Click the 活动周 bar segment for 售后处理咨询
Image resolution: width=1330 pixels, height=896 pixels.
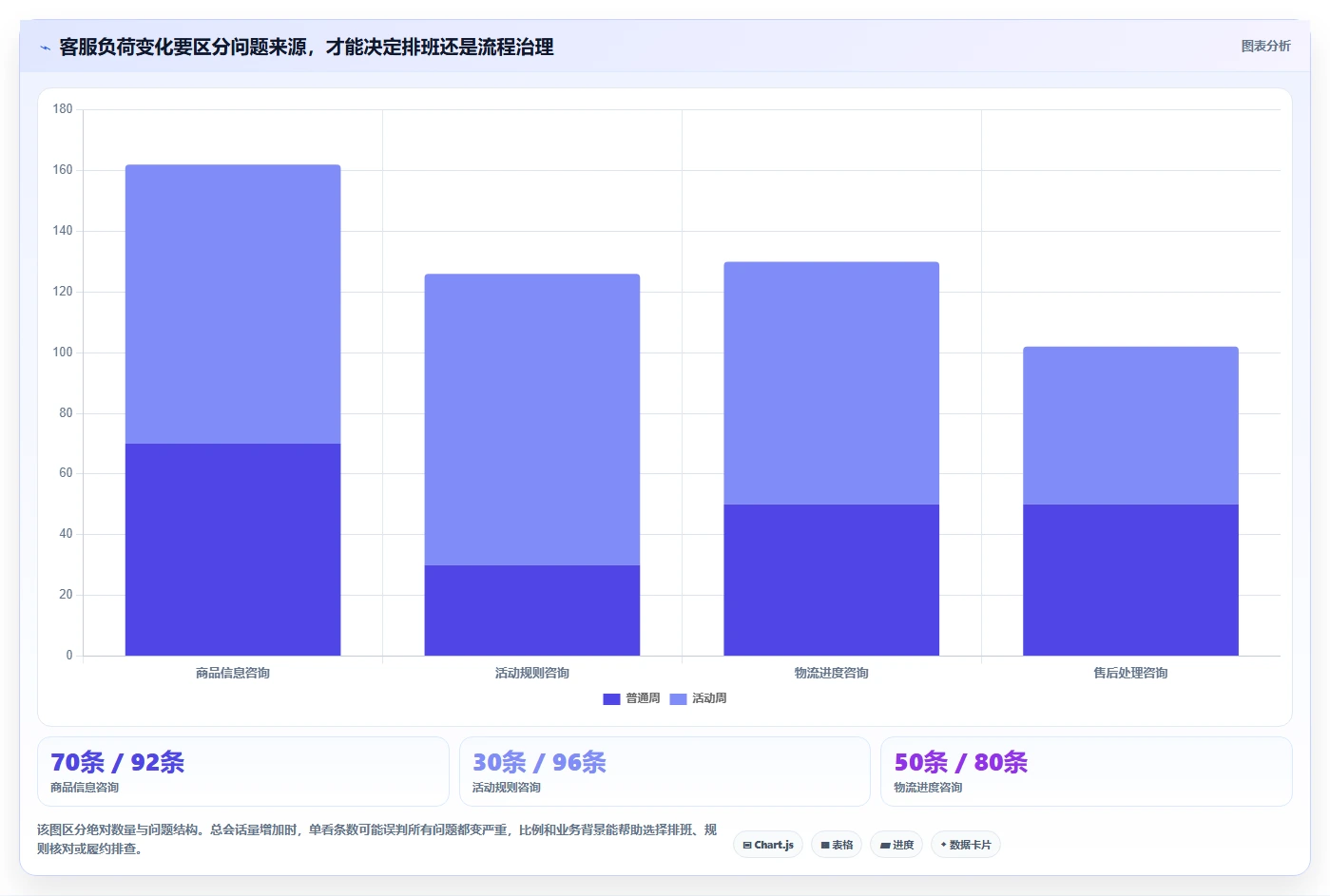tap(1131, 426)
